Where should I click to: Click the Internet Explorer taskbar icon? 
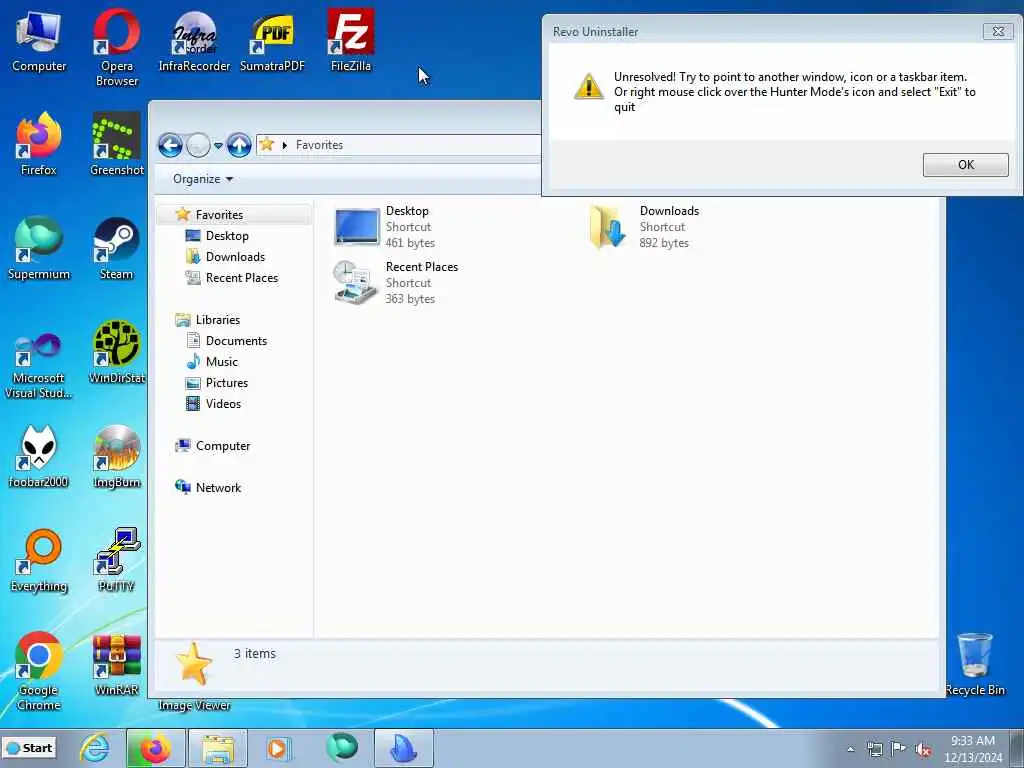[x=95, y=748]
